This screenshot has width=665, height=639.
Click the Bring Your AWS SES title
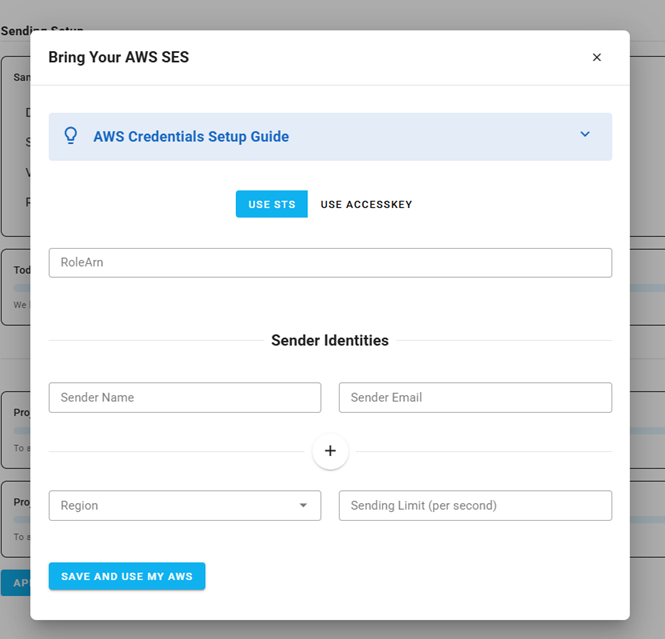click(x=118, y=57)
